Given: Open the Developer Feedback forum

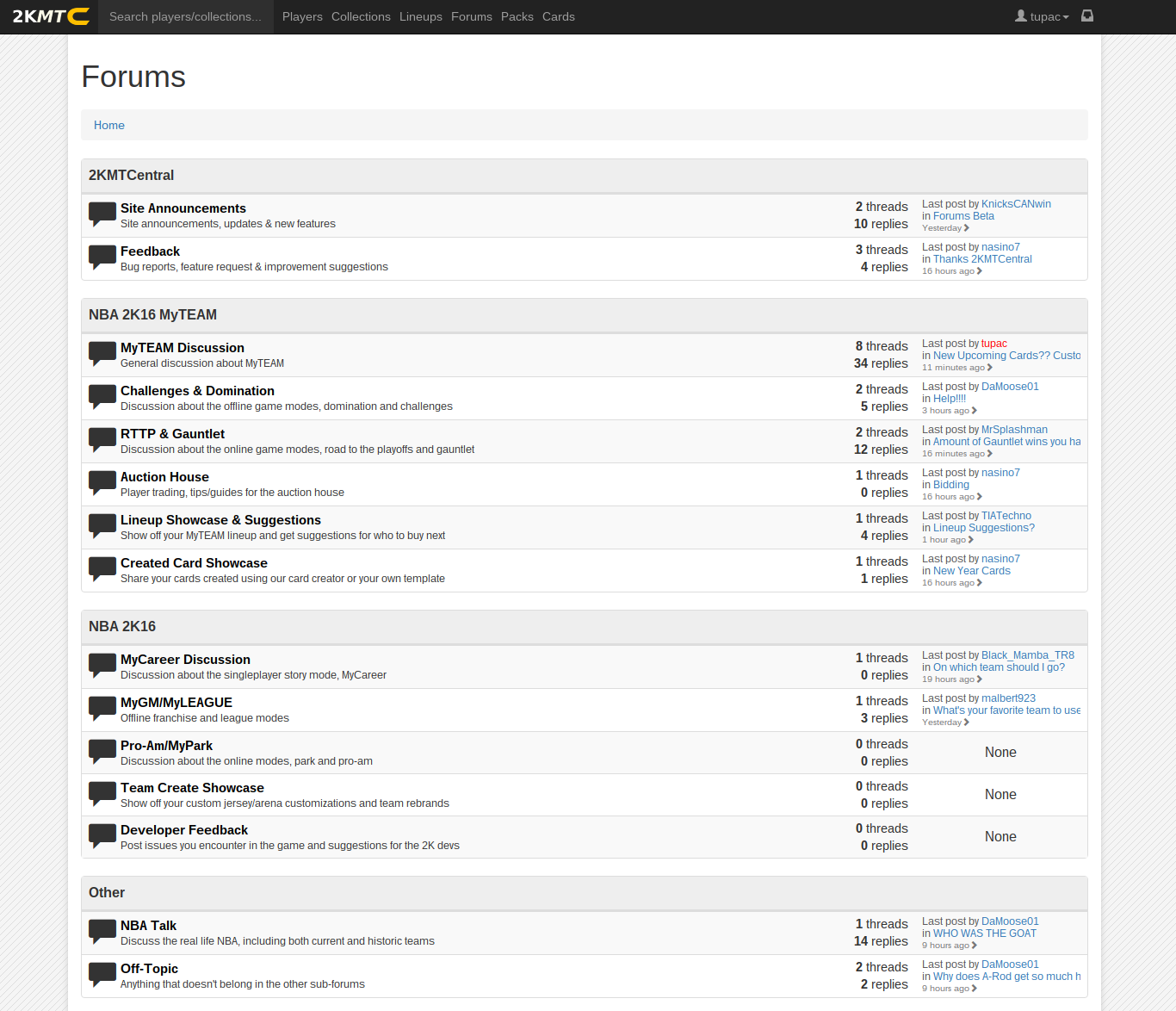Looking at the screenshot, I should click(184, 830).
